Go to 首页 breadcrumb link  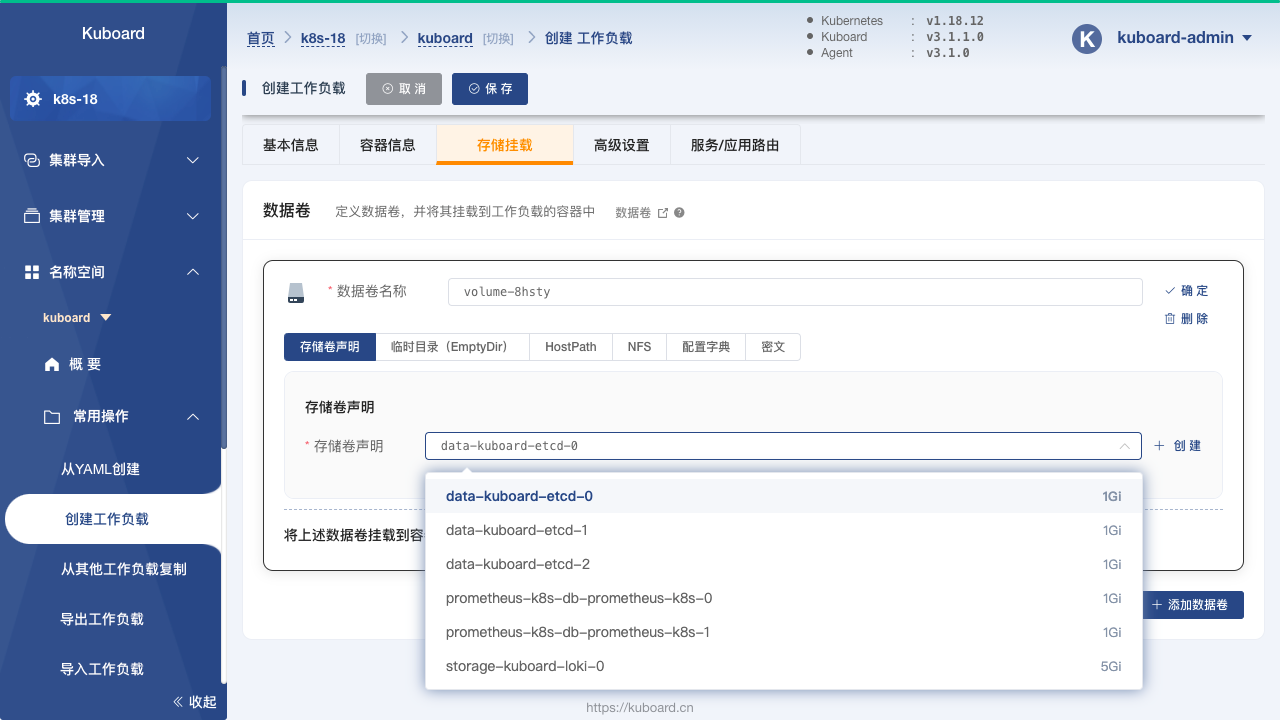tap(261, 39)
